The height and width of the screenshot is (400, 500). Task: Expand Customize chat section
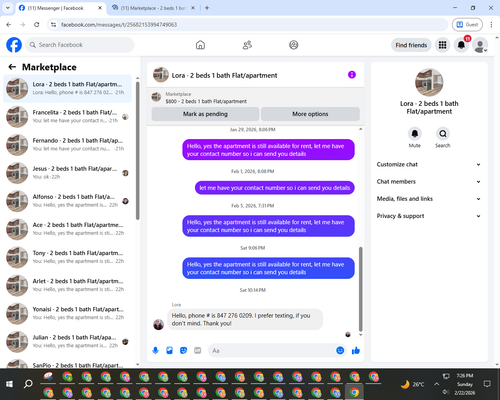(429, 164)
